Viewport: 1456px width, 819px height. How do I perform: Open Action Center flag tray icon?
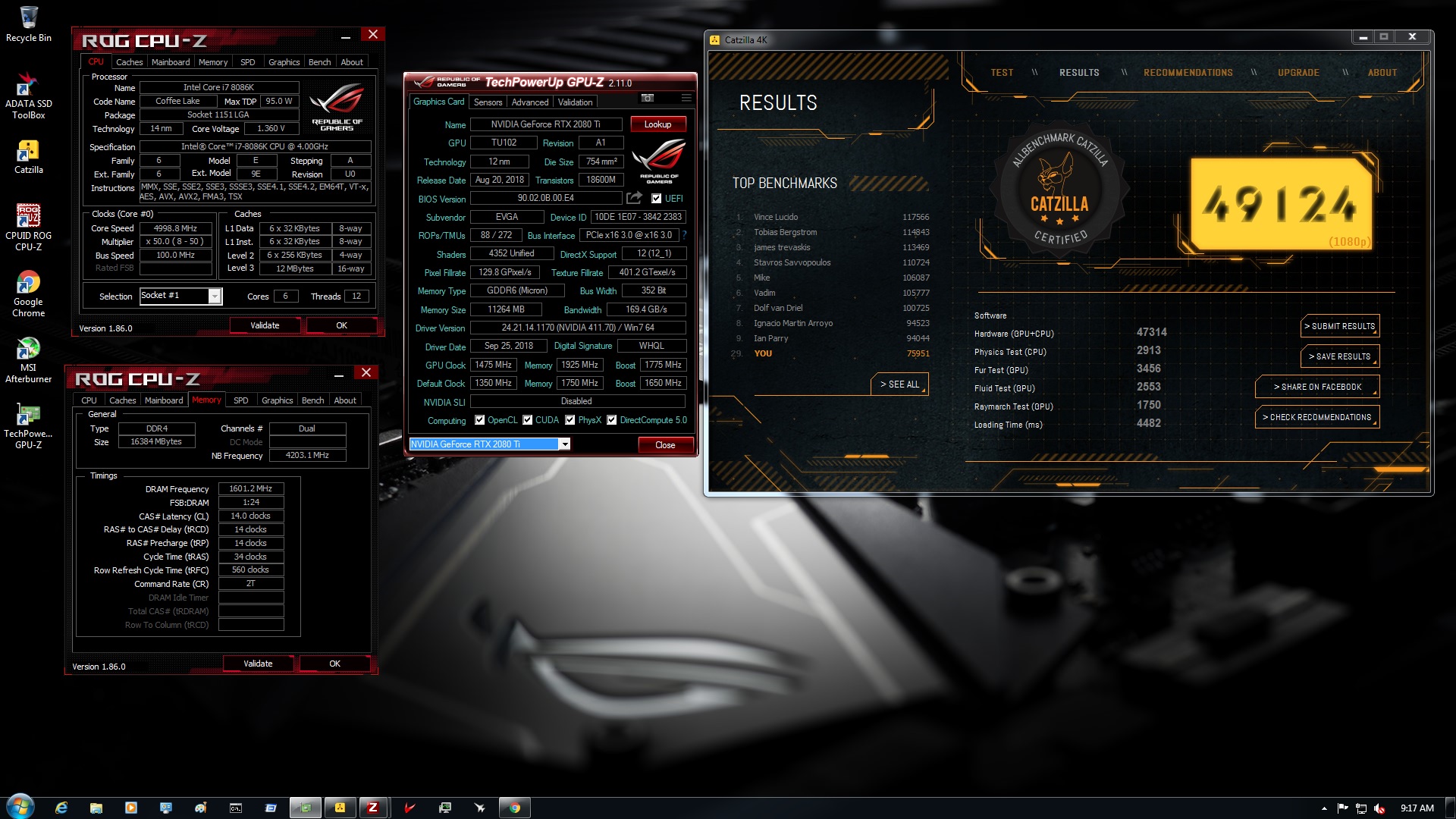tap(1342, 808)
